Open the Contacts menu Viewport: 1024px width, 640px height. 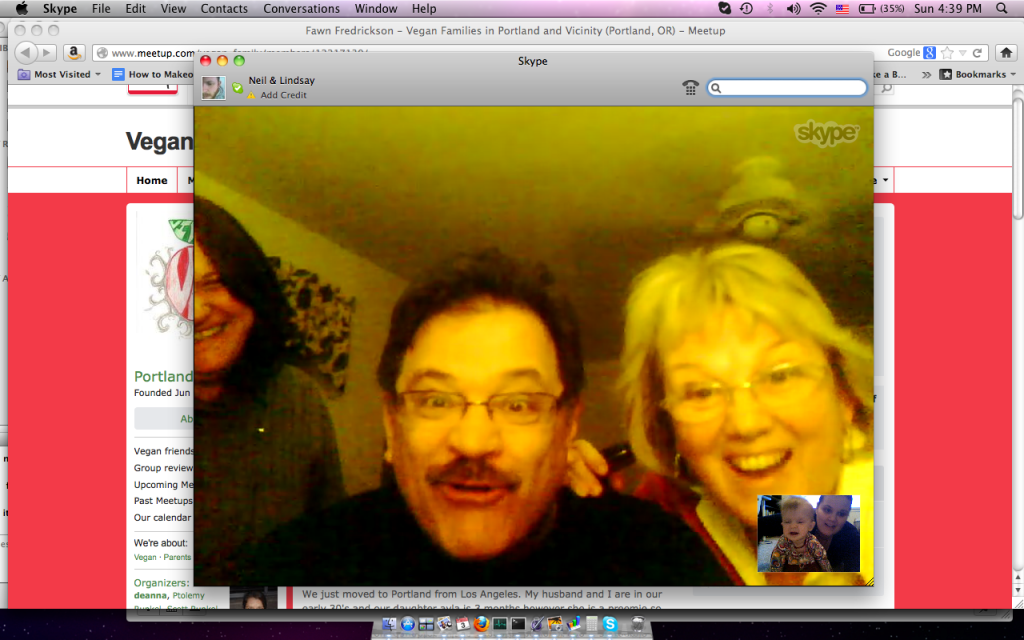click(x=224, y=8)
